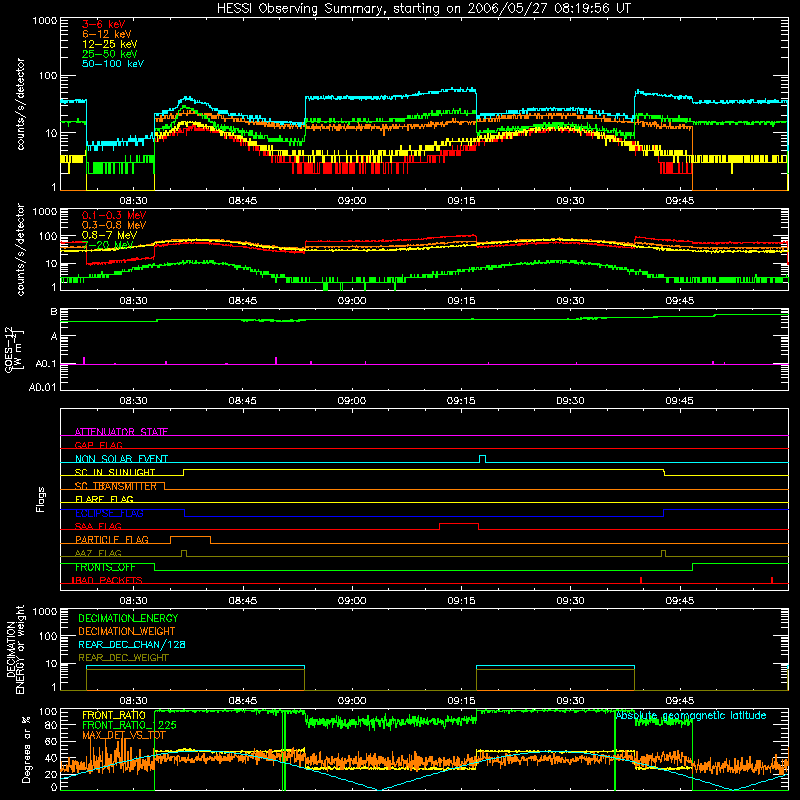Select the DECIMATION_ENERGY legend label

click(x=128, y=618)
